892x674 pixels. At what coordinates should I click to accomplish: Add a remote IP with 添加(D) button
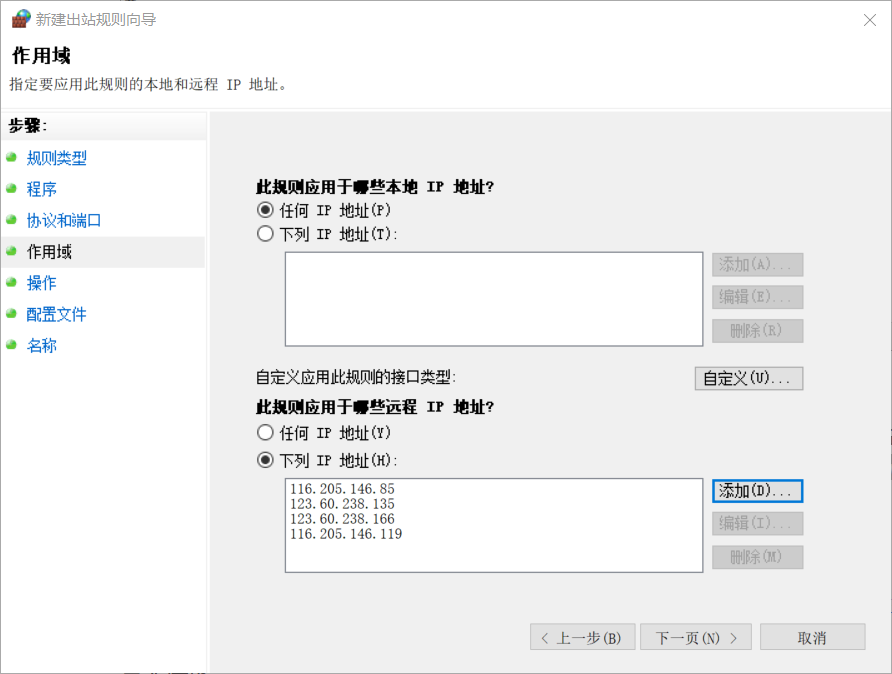[x=757, y=491]
